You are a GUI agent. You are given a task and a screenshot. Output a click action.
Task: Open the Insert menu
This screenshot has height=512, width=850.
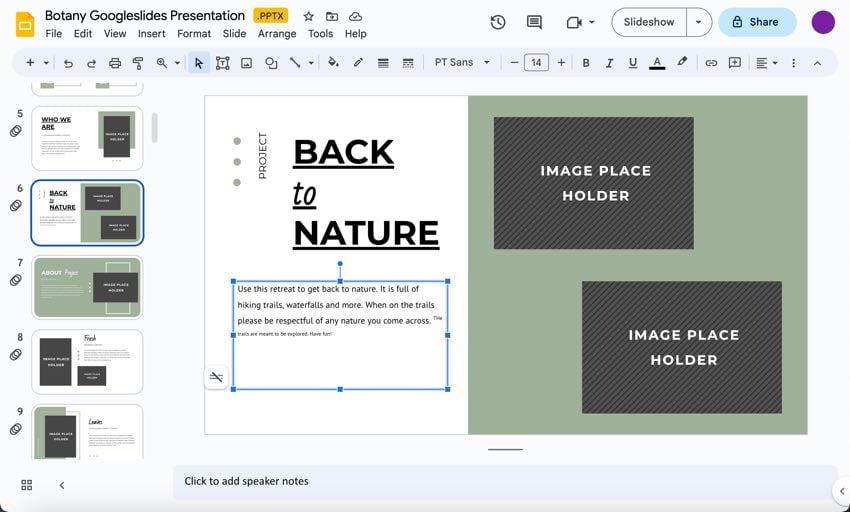(x=151, y=34)
